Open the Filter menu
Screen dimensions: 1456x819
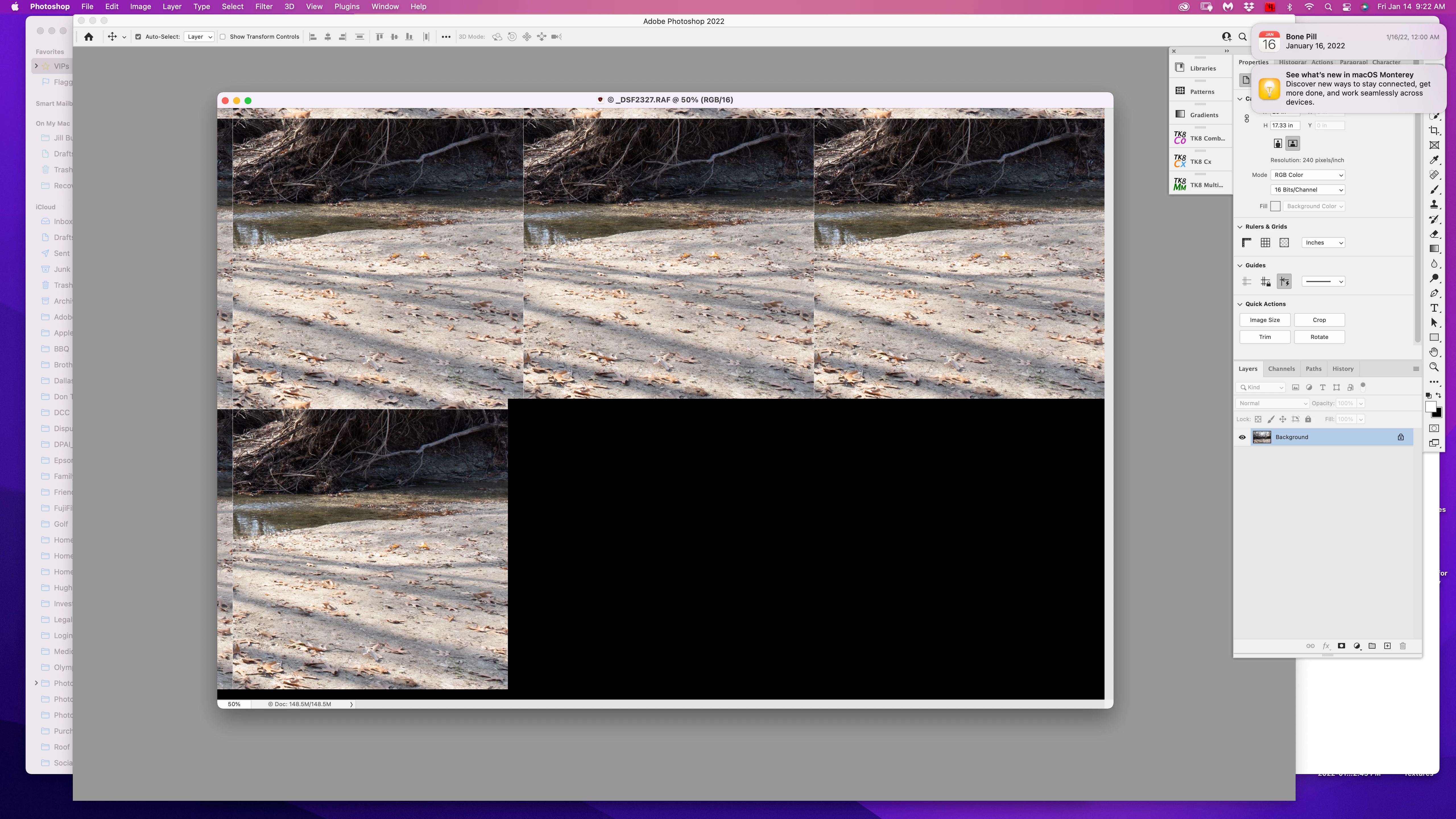point(263,7)
